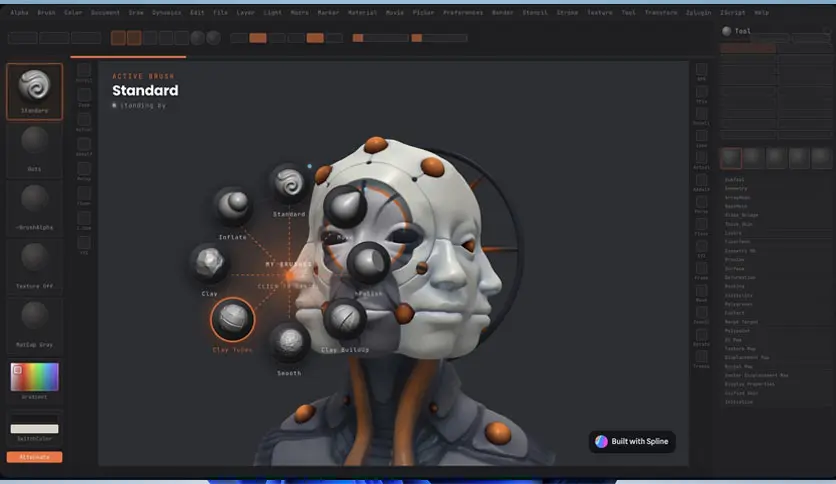836x484 pixels.
Task: Expand the Display Properties section
Action: pyautogui.click(x=749, y=384)
